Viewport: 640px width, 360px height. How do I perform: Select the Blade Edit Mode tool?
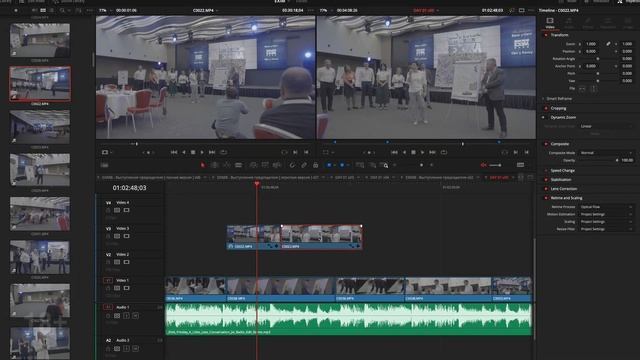[238, 165]
